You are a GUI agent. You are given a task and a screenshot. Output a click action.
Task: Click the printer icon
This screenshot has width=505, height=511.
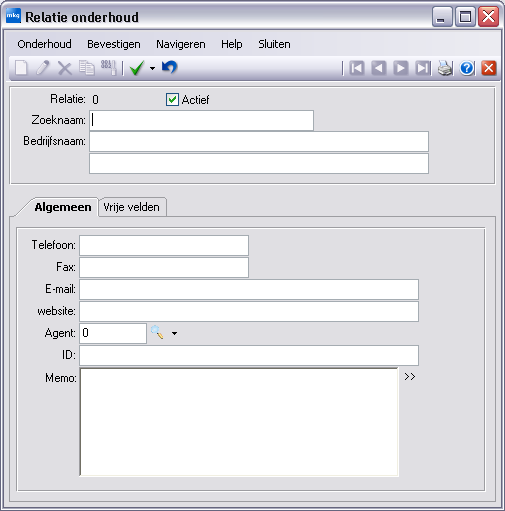445,68
